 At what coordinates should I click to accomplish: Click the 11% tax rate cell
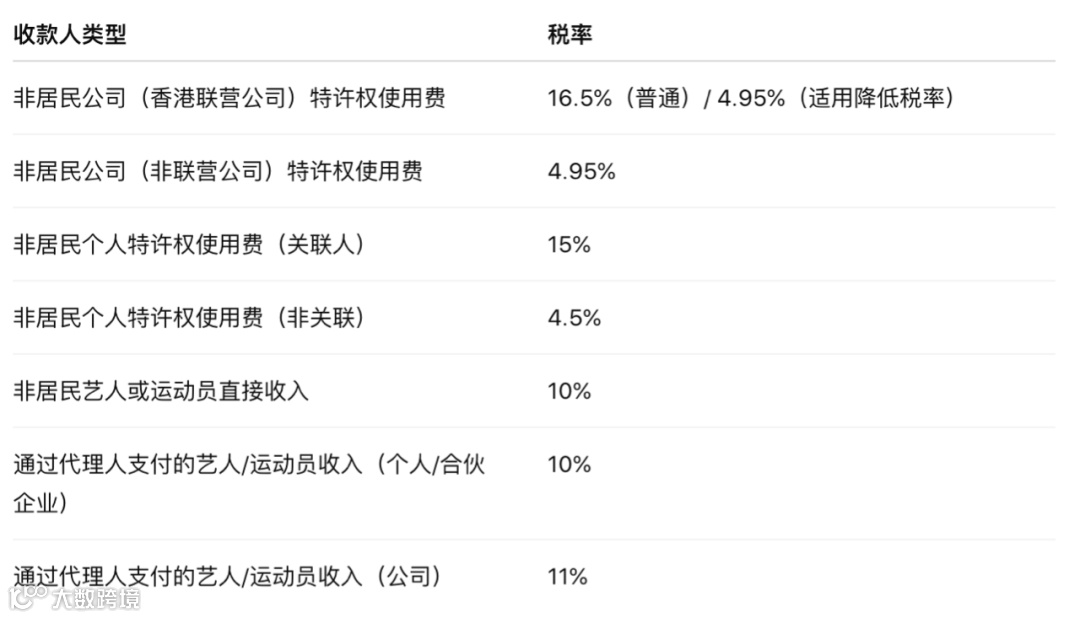[567, 576]
